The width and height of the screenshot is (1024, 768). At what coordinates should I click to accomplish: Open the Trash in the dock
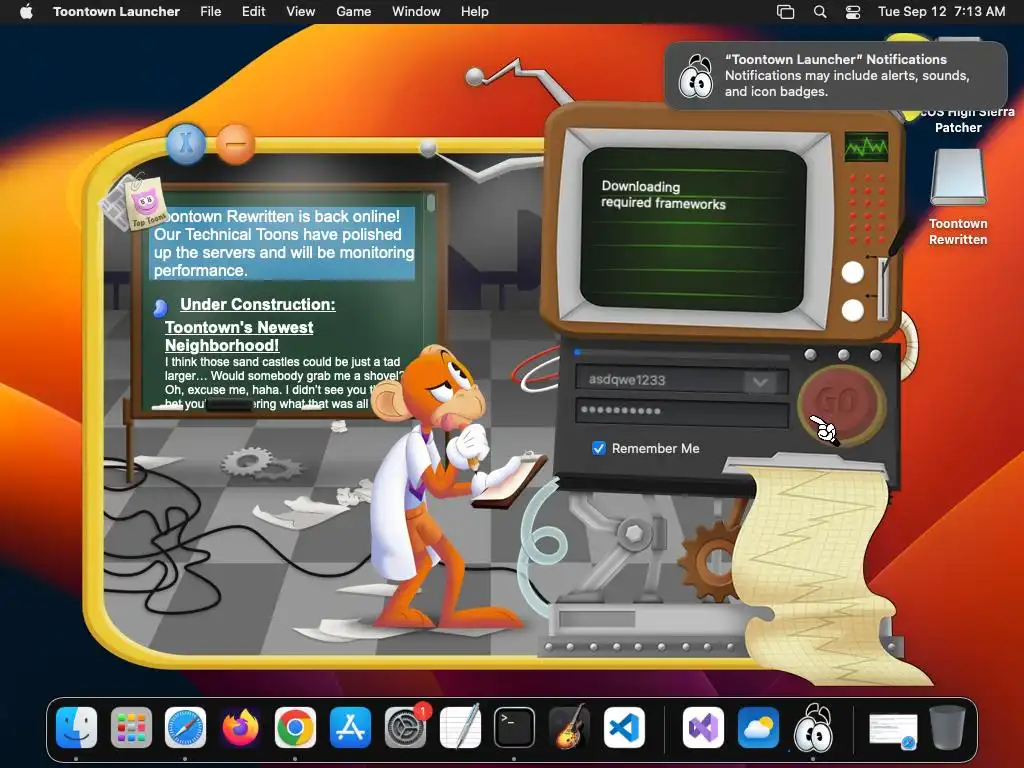pos(948,727)
